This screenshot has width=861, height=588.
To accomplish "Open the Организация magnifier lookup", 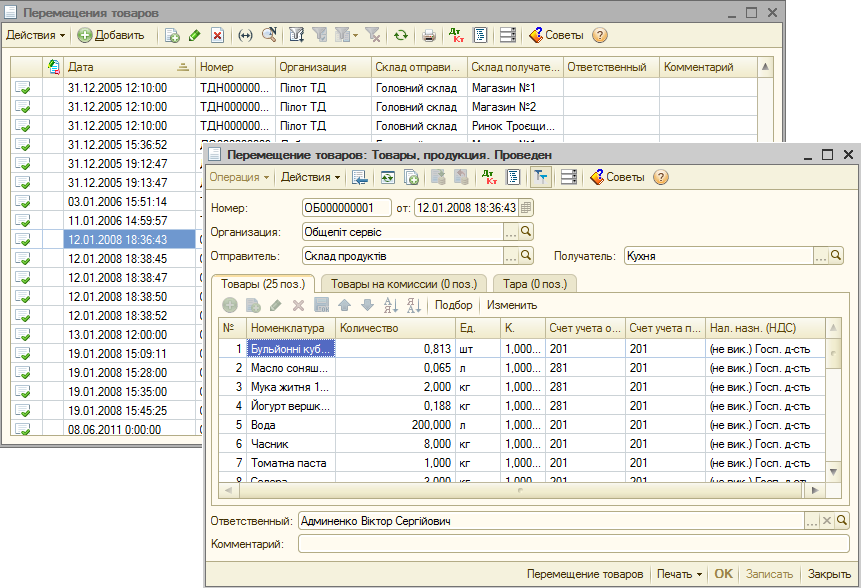I will click(x=525, y=232).
